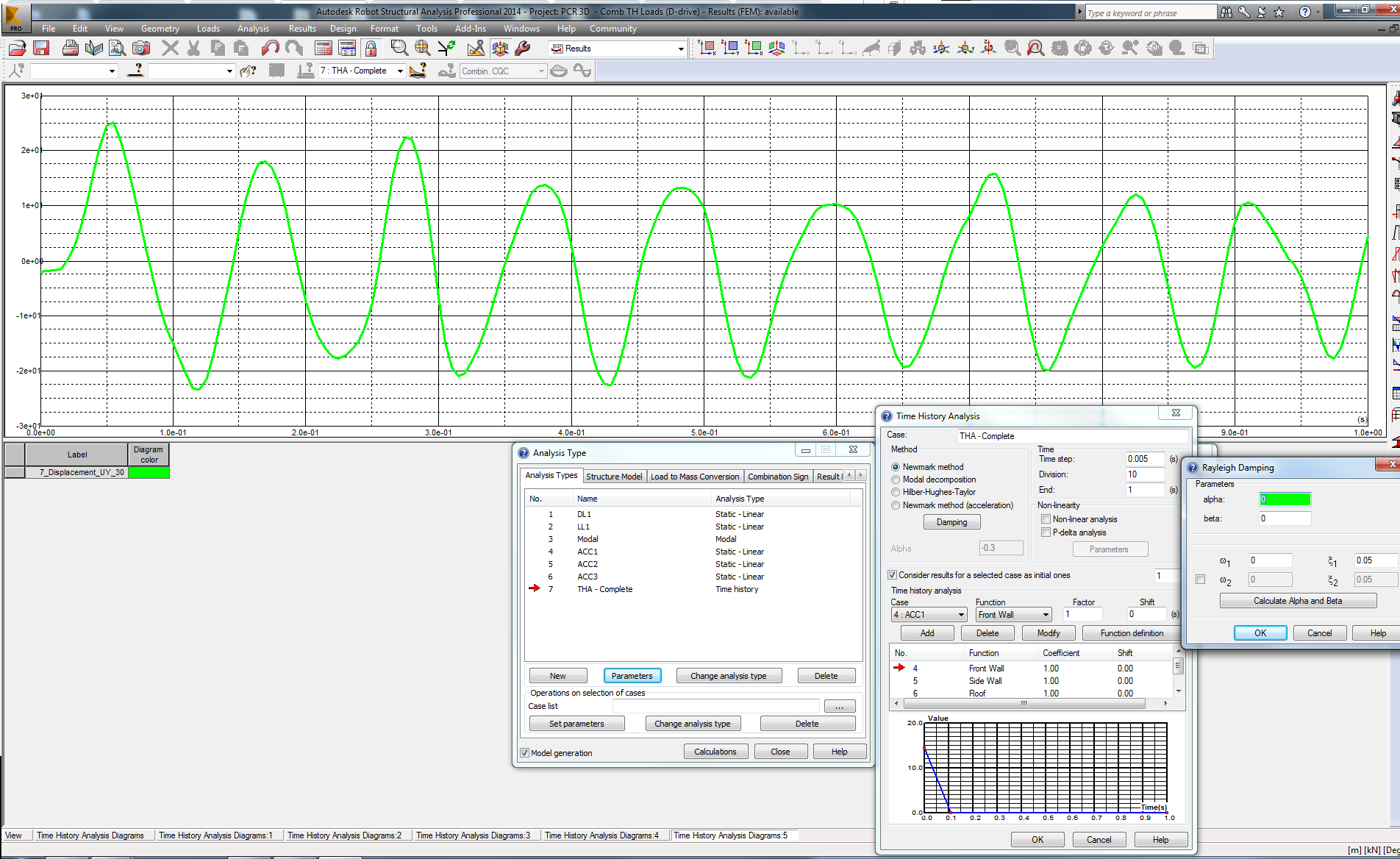Viewport: 1400px width, 859px height.
Task: Open the Calculations toolbar icon
Action: (x=323, y=48)
